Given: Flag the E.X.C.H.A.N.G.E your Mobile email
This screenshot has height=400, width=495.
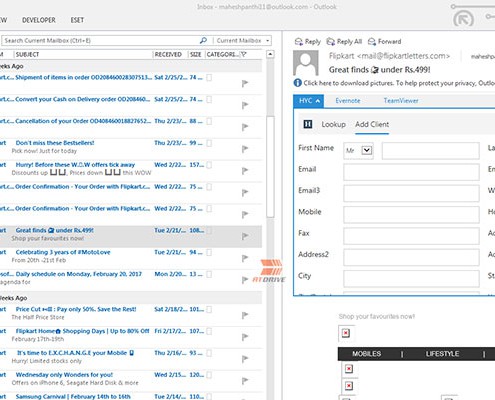Looking at the screenshot, I should [245, 359].
